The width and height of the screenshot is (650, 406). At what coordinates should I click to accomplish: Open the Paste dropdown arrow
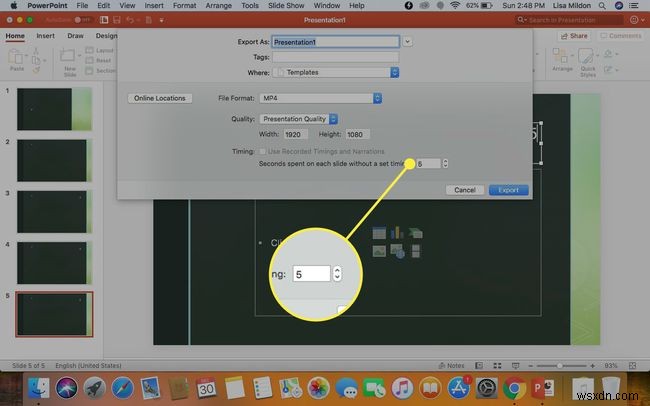coord(27,55)
